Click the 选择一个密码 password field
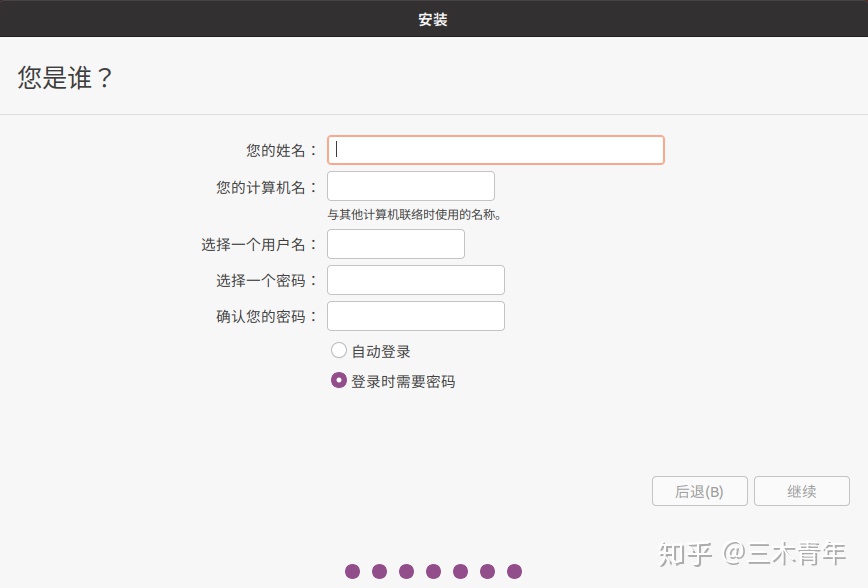868x588 pixels. pos(416,280)
